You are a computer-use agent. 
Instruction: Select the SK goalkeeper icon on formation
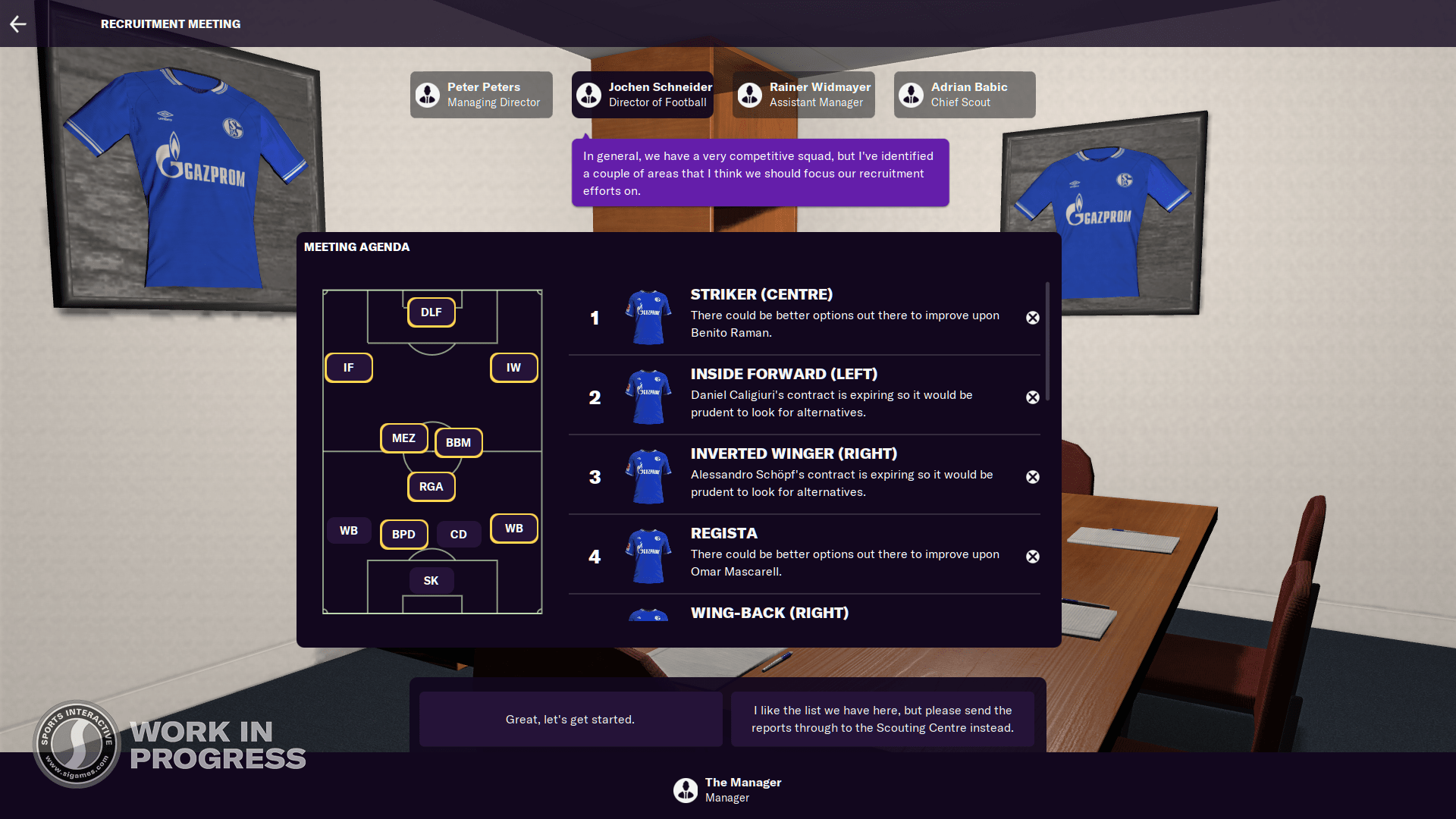pos(432,581)
